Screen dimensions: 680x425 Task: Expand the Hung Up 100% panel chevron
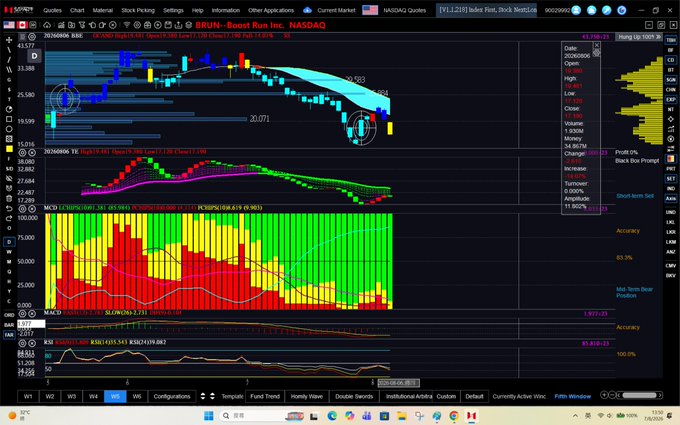(x=658, y=37)
